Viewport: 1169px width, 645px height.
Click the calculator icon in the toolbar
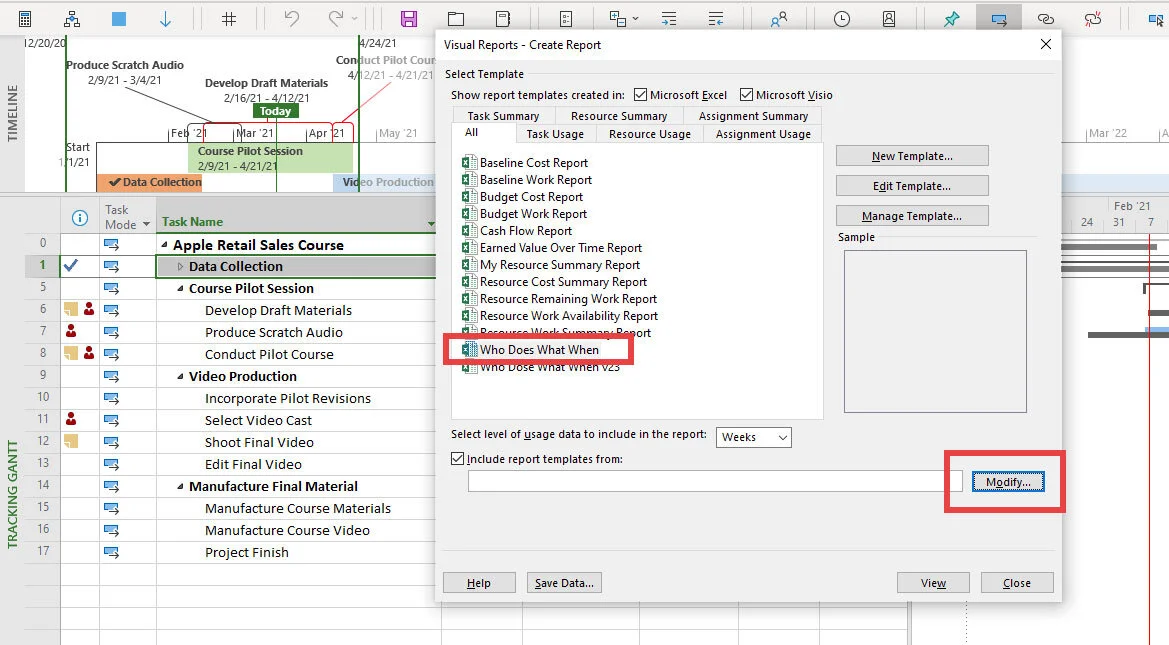point(25,19)
